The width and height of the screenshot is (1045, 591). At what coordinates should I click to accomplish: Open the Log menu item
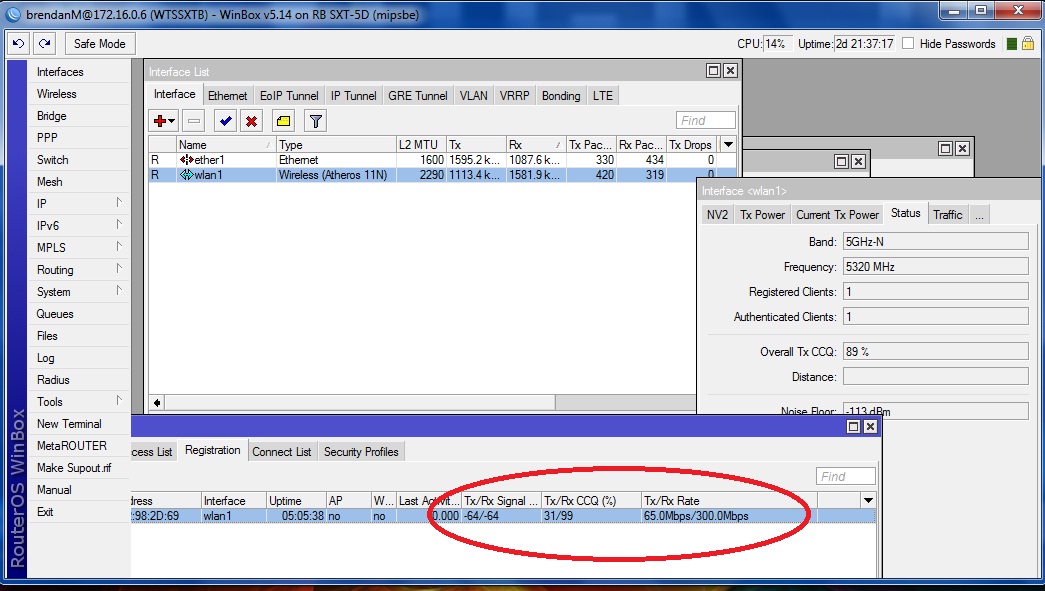pyautogui.click(x=45, y=358)
